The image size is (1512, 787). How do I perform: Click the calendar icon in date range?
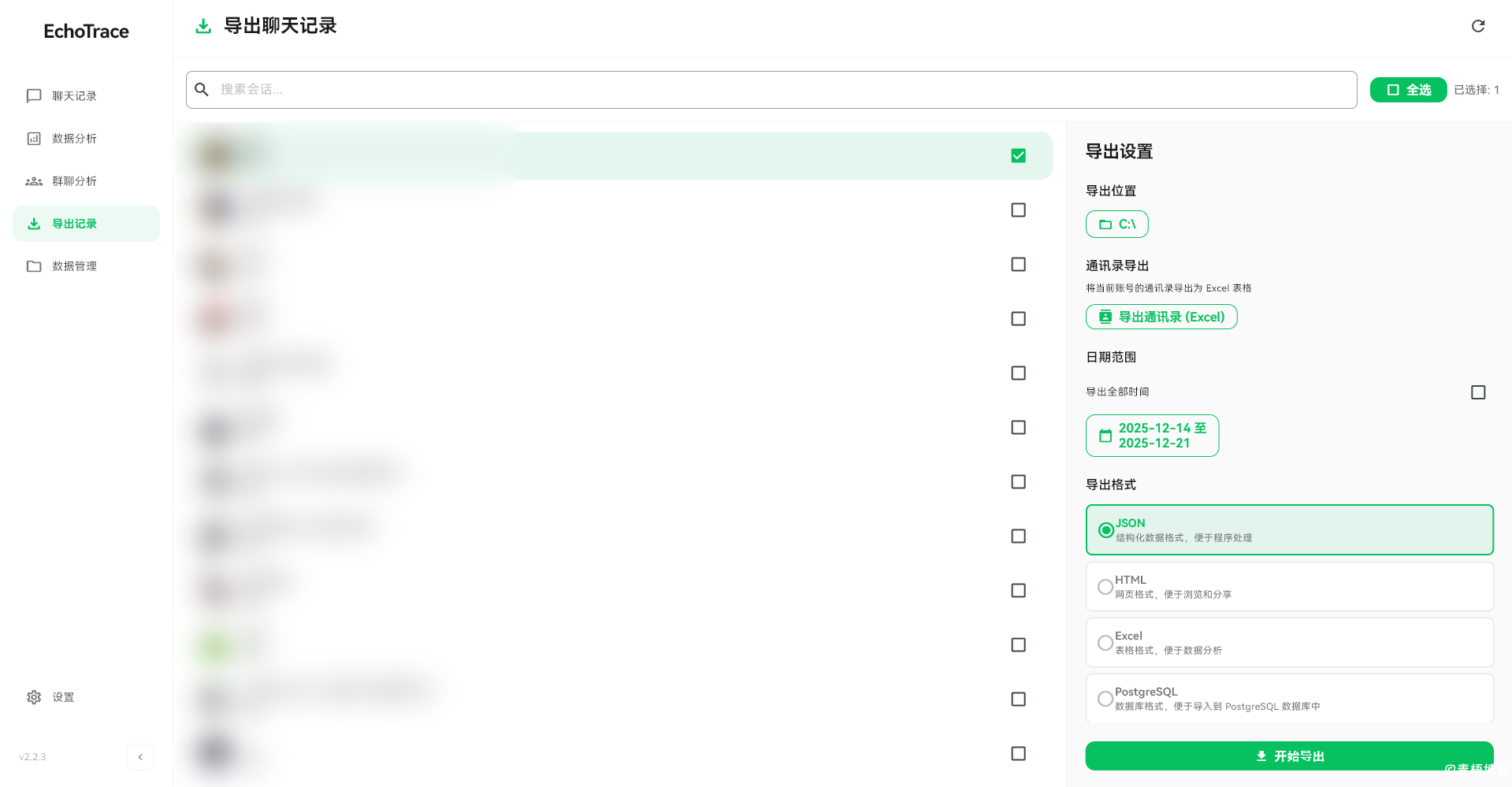[x=1105, y=436]
